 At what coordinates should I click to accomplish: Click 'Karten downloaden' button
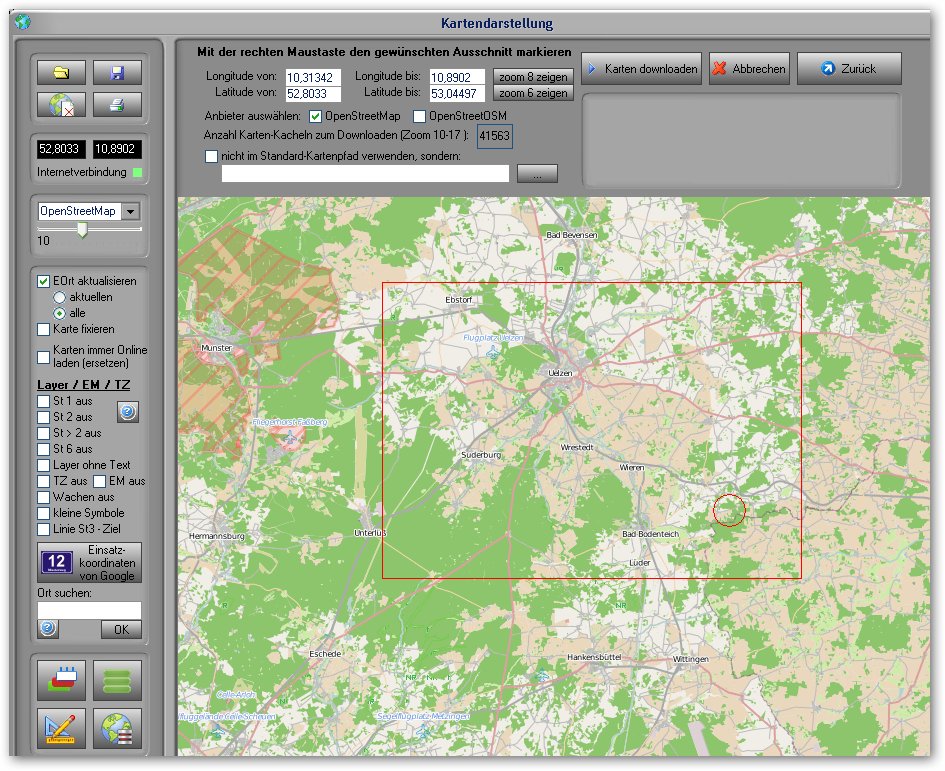[641, 69]
